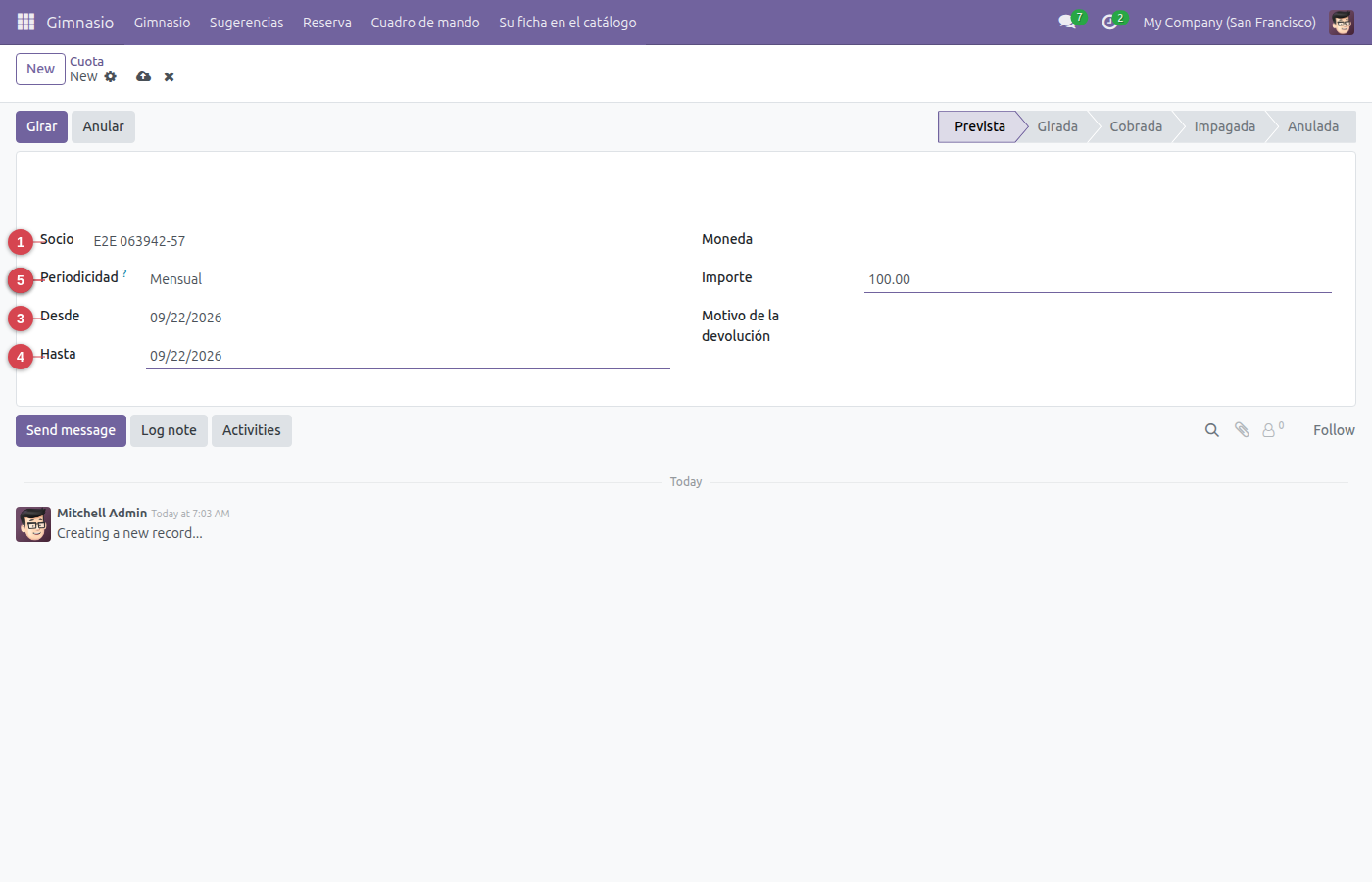Click the Log note button
This screenshot has width=1372, height=882.
coord(169,430)
